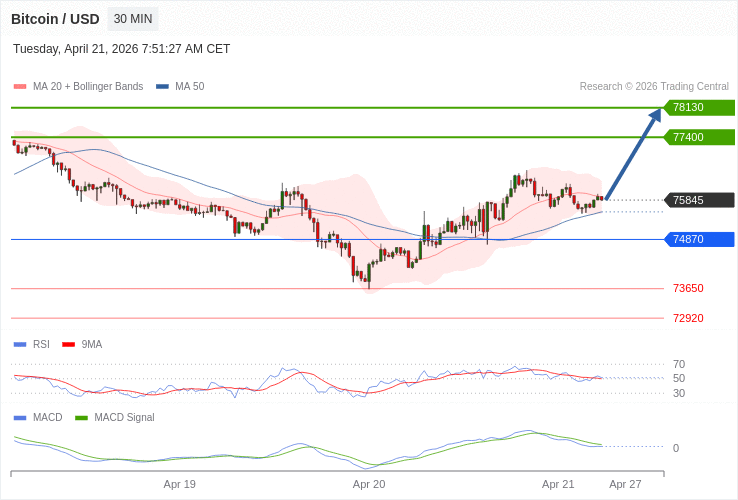Click the MACD Signal legend label
The width and height of the screenshot is (738, 500).
click(x=124, y=417)
